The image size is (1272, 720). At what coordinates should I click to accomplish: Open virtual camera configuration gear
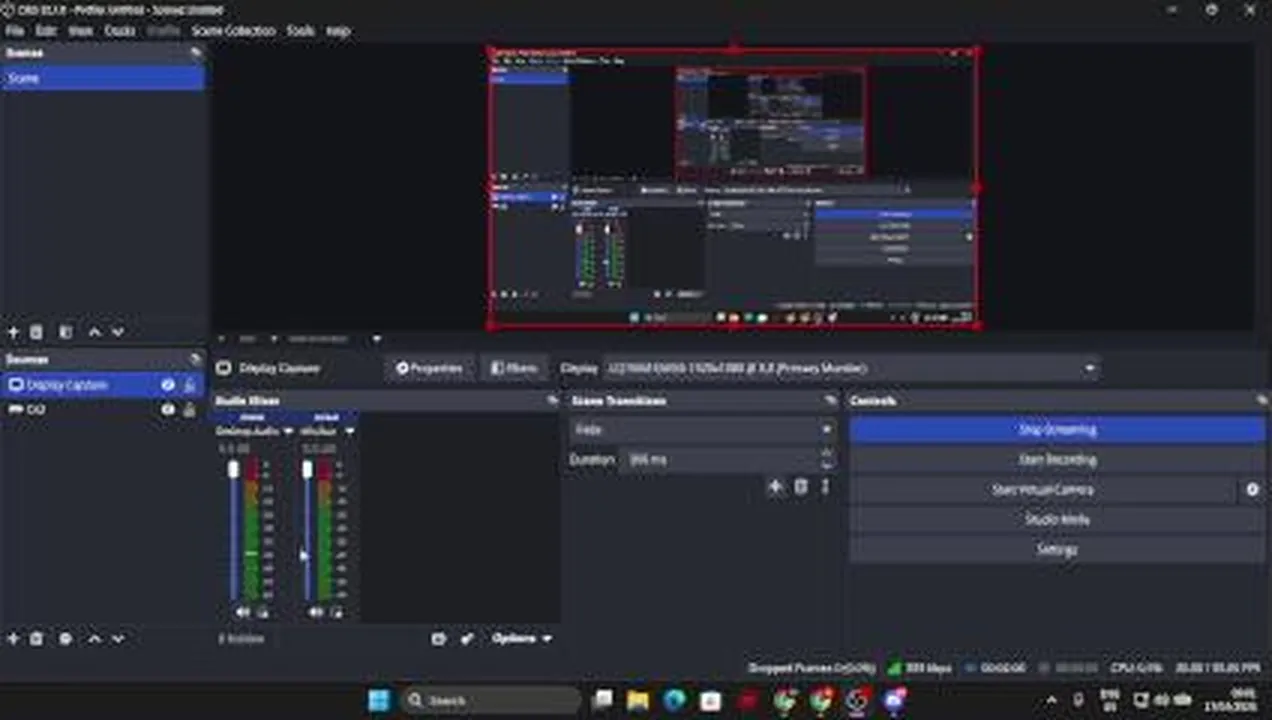(x=1252, y=490)
